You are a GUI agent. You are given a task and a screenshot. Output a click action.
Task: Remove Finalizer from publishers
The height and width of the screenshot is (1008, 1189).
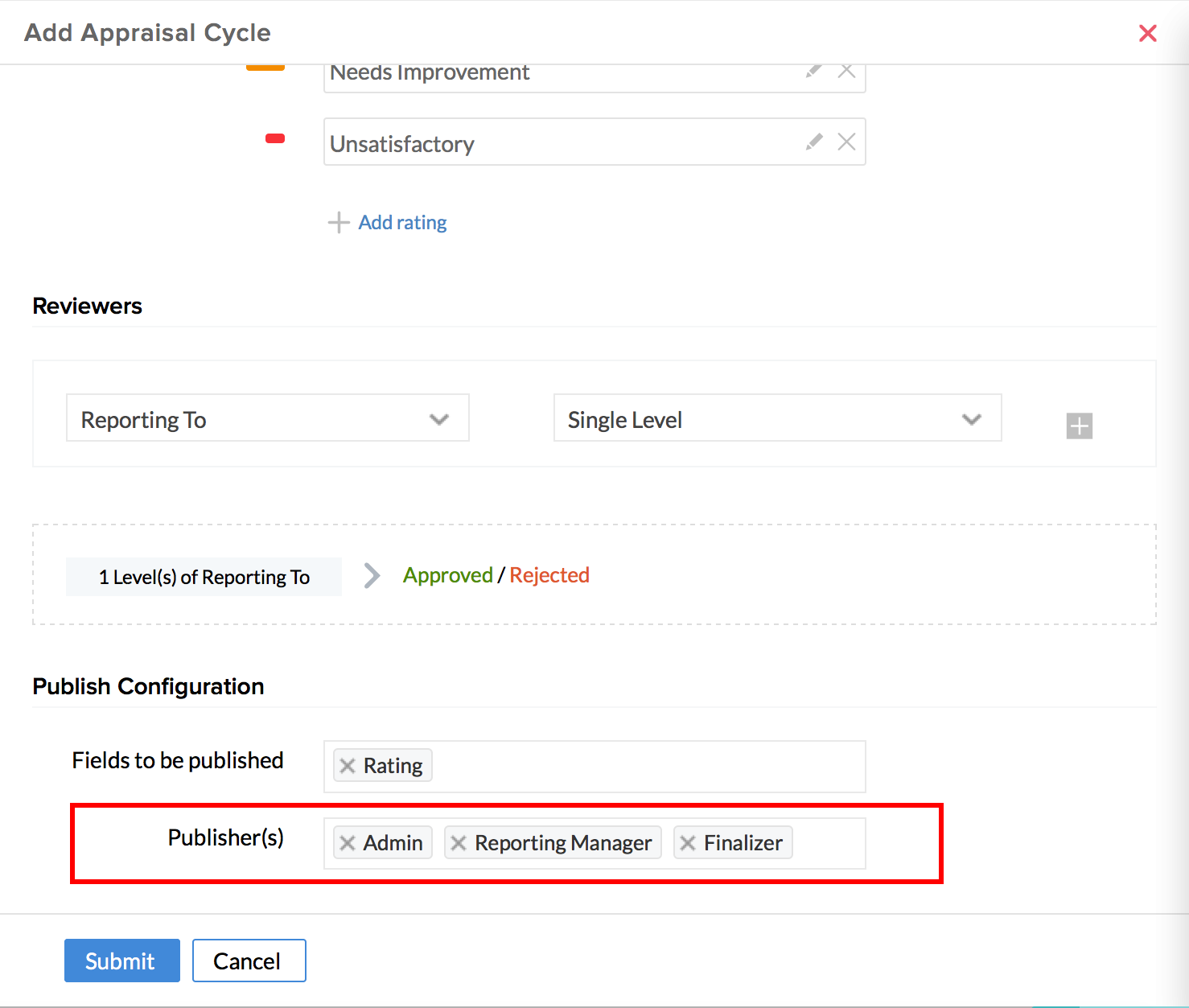pos(688,843)
